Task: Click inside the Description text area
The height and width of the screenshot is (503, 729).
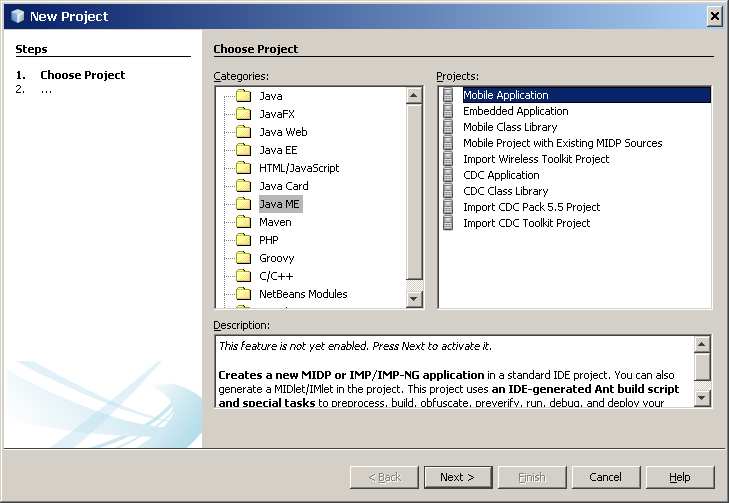Action: [454, 372]
